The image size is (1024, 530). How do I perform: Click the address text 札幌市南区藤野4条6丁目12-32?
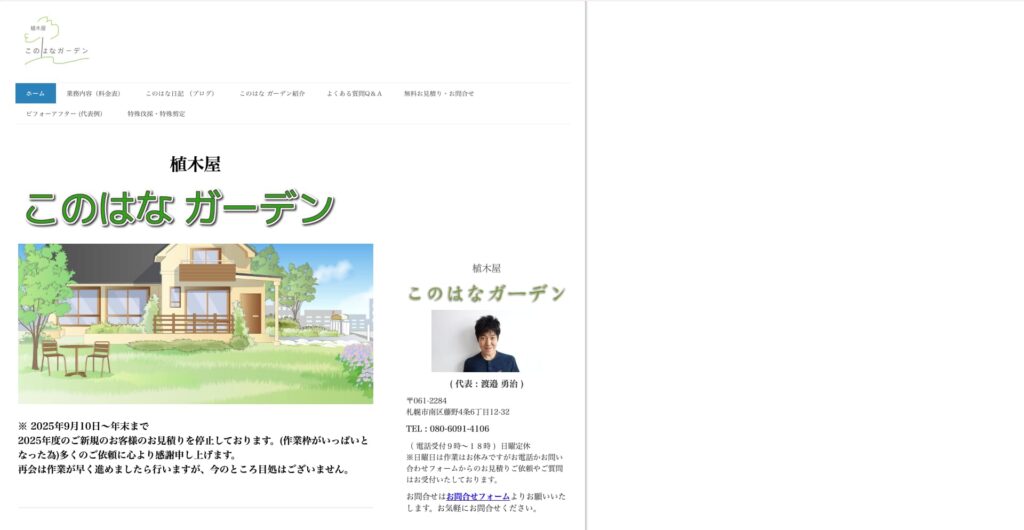(x=458, y=412)
